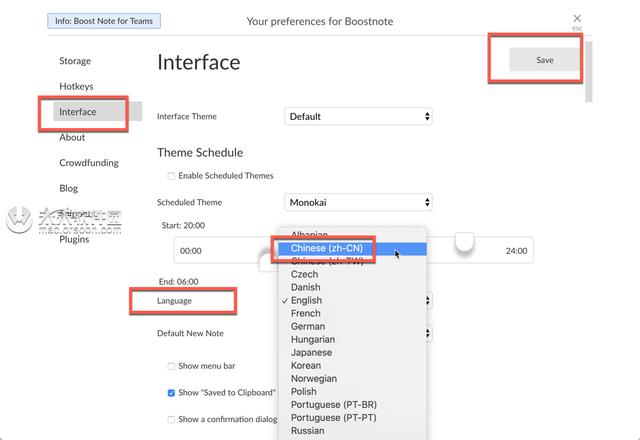The width and height of the screenshot is (640, 440).
Task: Click the theme schedule slider handle
Action: point(464,241)
